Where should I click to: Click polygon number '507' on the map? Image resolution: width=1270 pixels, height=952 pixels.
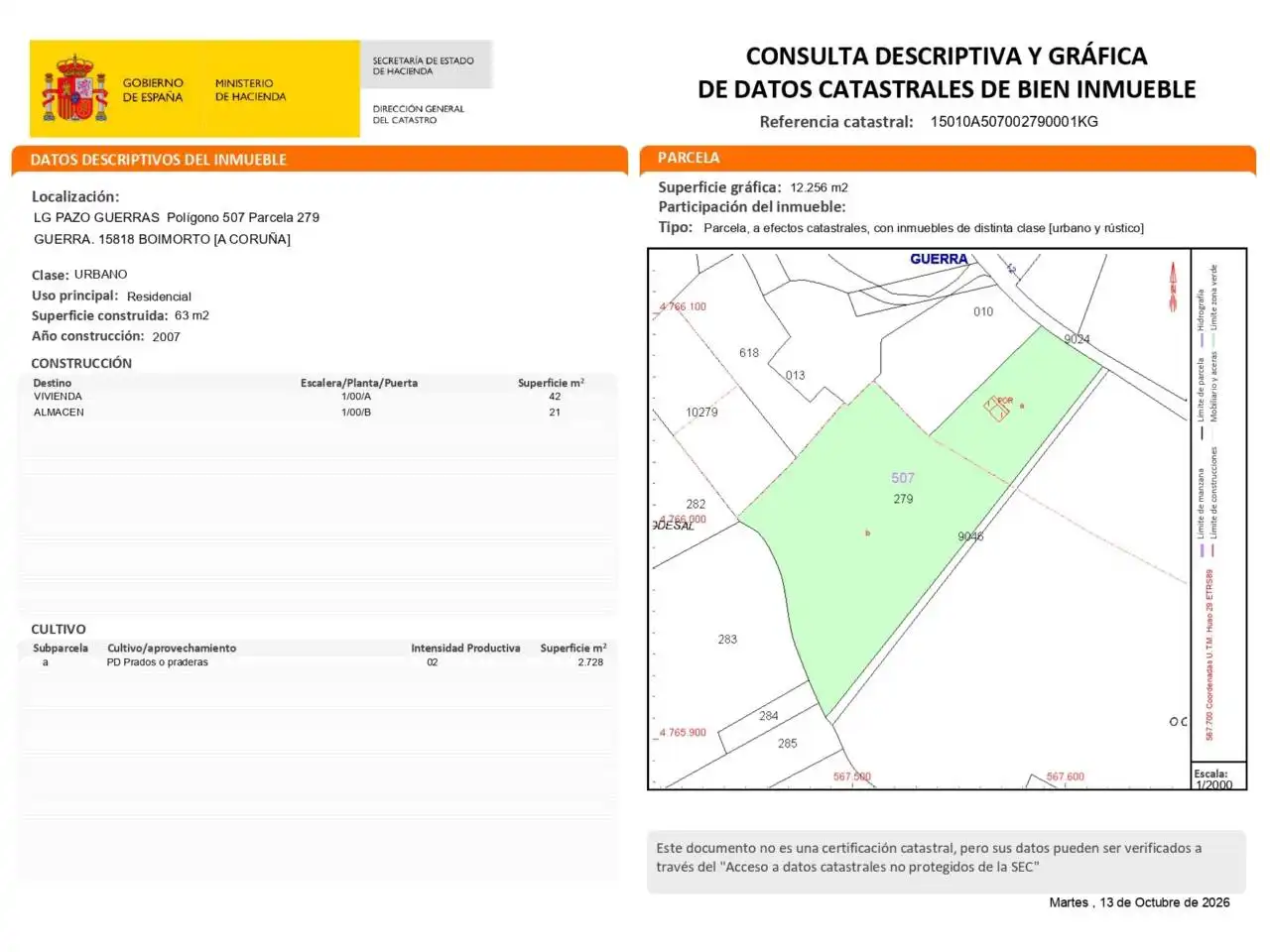(903, 478)
